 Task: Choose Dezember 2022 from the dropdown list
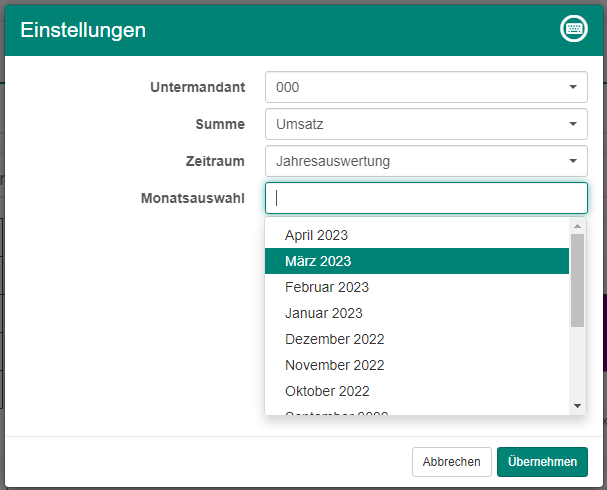tap(334, 339)
